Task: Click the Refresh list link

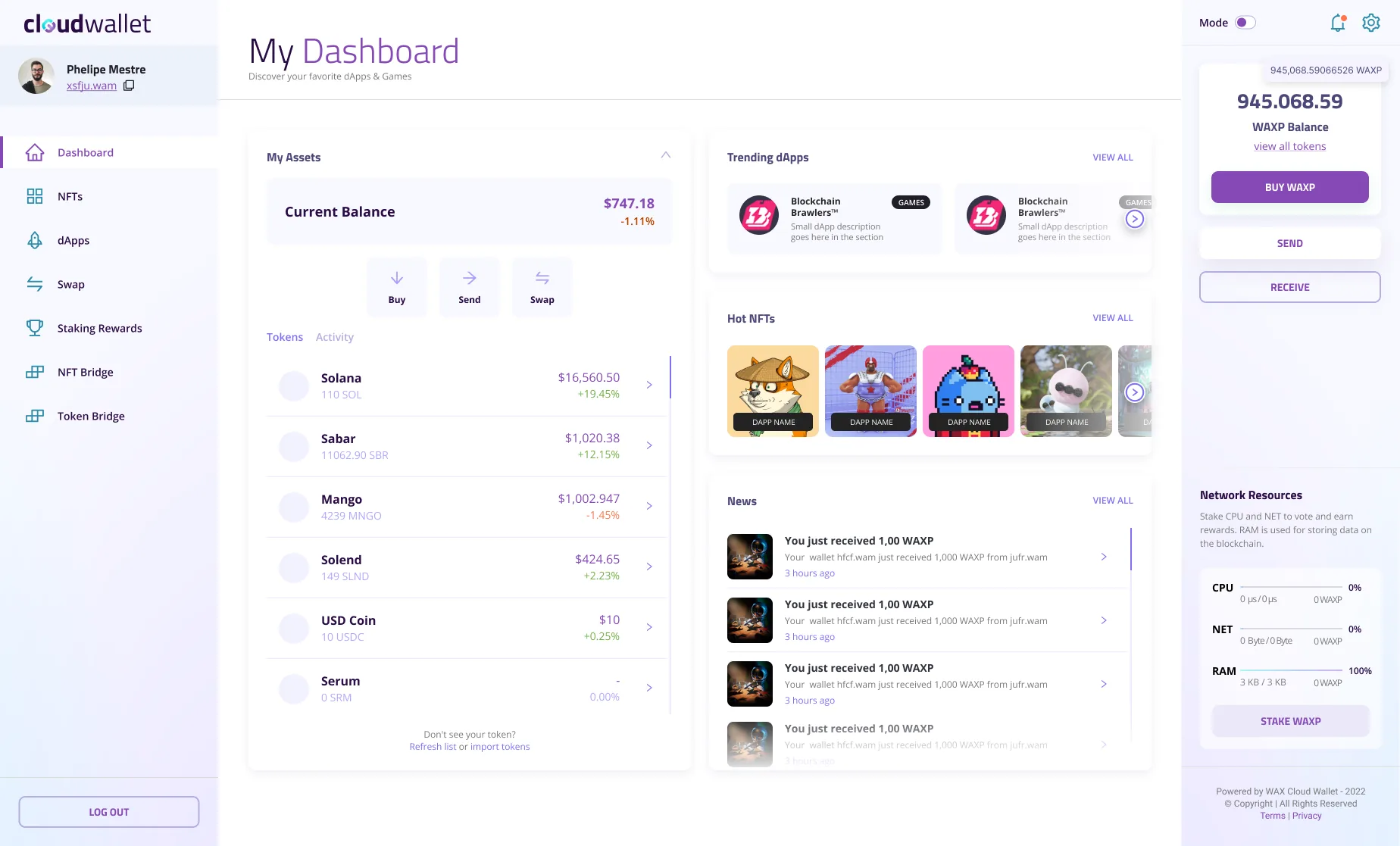Action: [x=433, y=747]
